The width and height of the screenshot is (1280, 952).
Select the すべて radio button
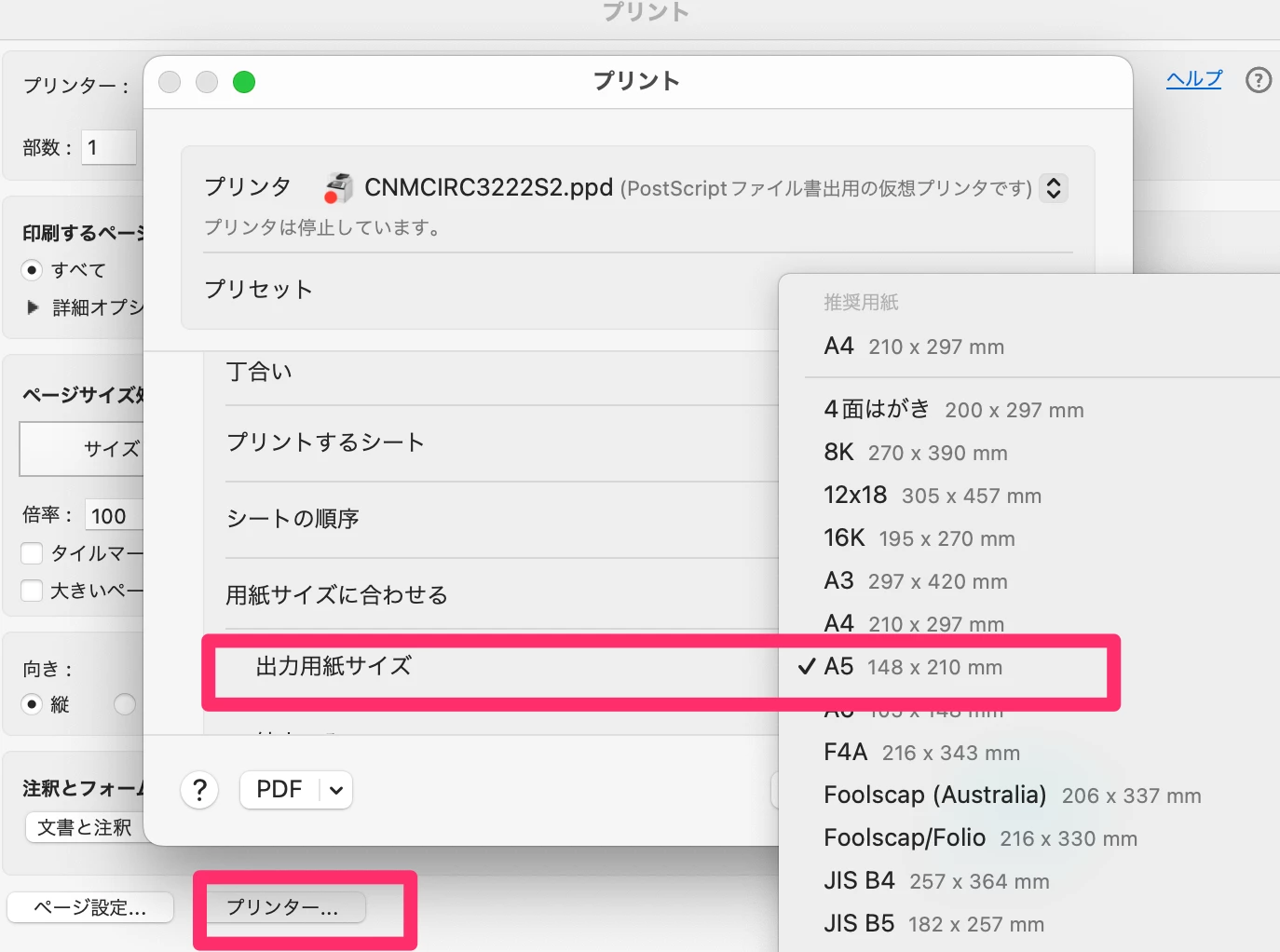tap(32, 270)
